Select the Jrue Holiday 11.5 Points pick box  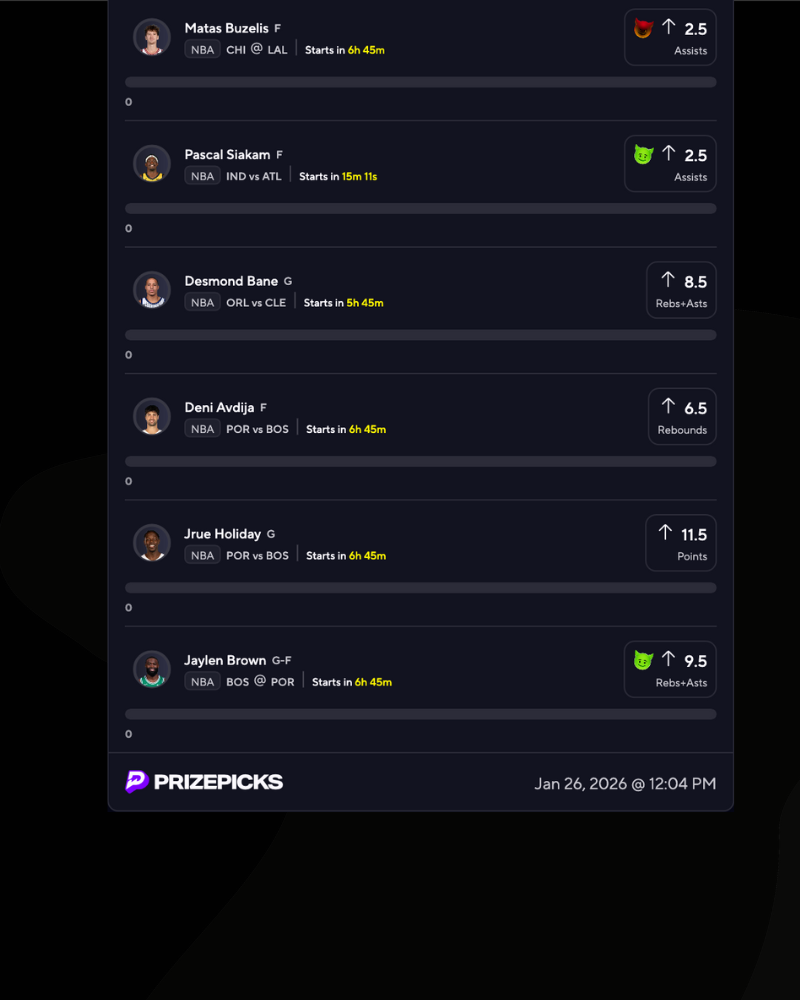(681, 543)
